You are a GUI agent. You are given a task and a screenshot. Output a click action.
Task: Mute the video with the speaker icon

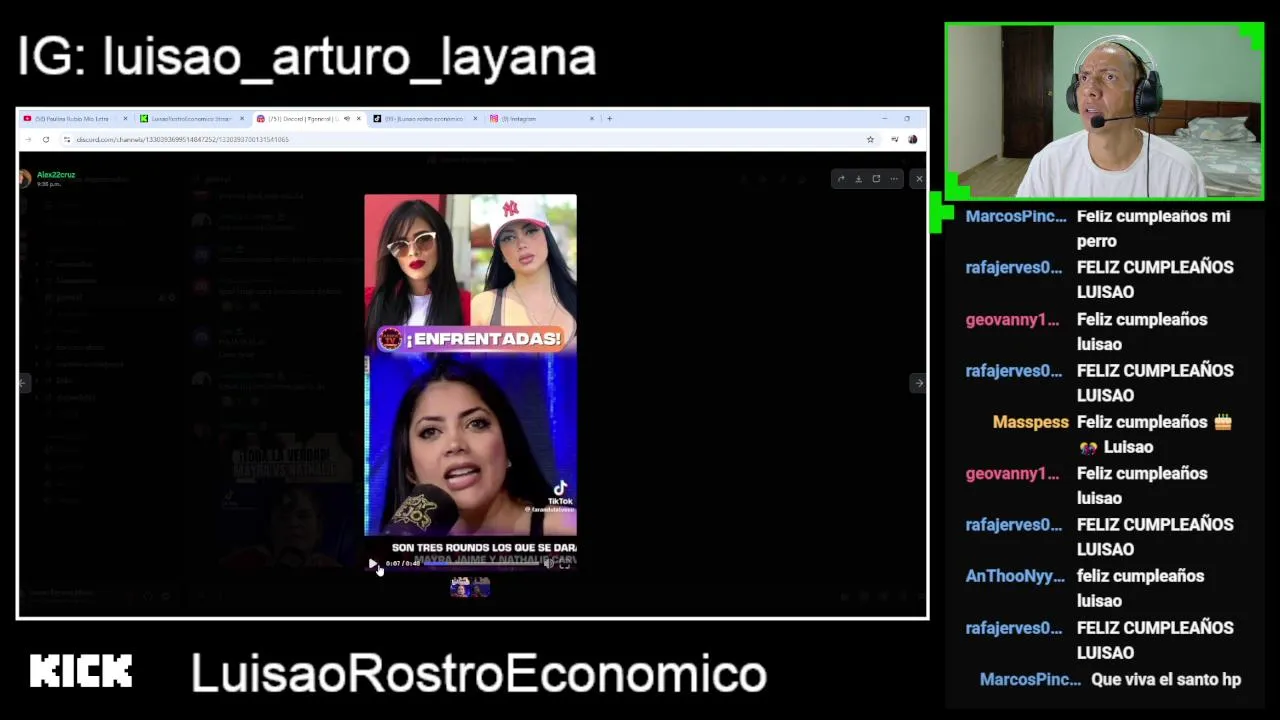pyautogui.click(x=548, y=563)
